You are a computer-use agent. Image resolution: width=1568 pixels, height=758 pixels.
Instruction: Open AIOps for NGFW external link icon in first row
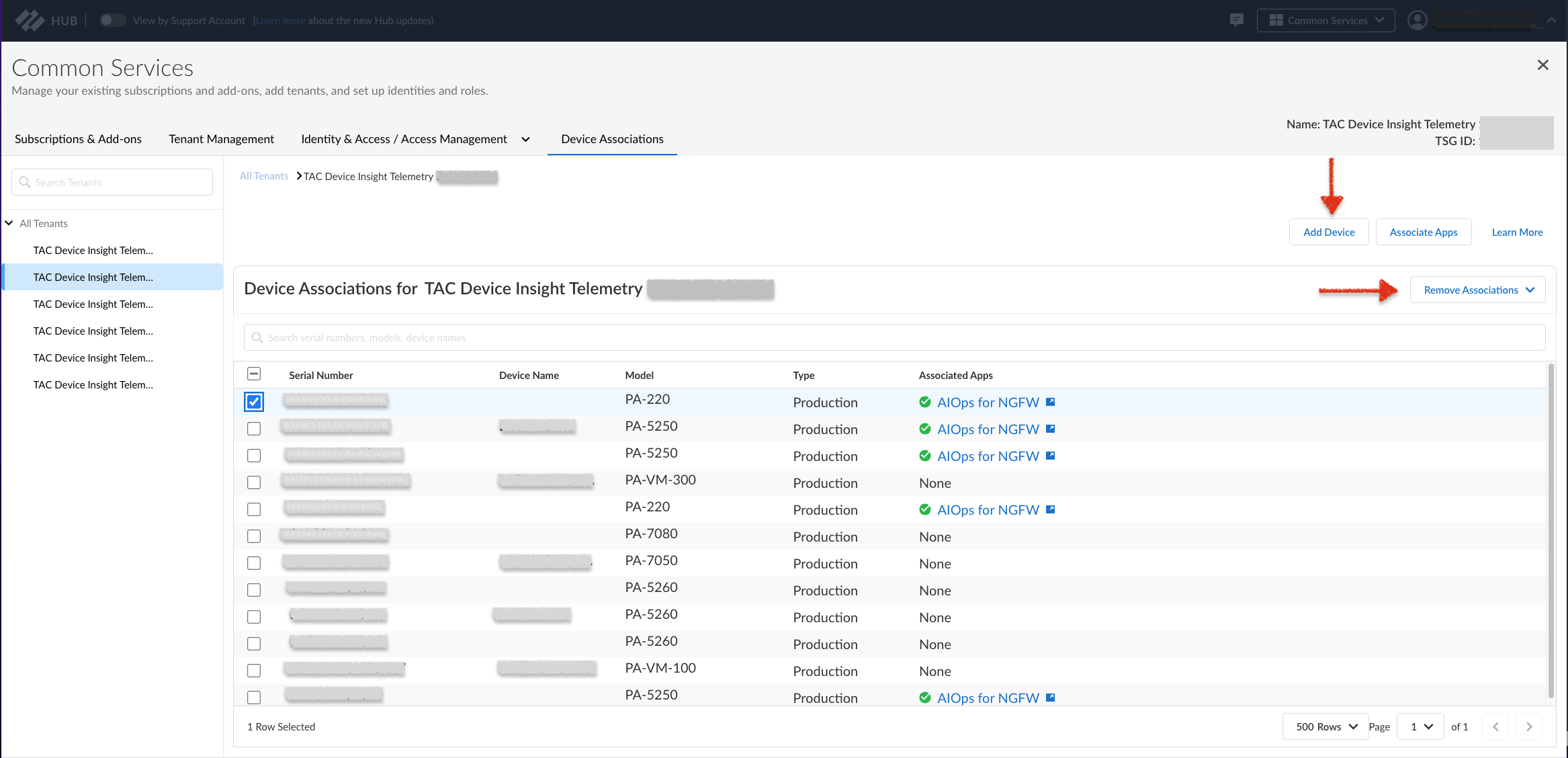tap(1051, 402)
